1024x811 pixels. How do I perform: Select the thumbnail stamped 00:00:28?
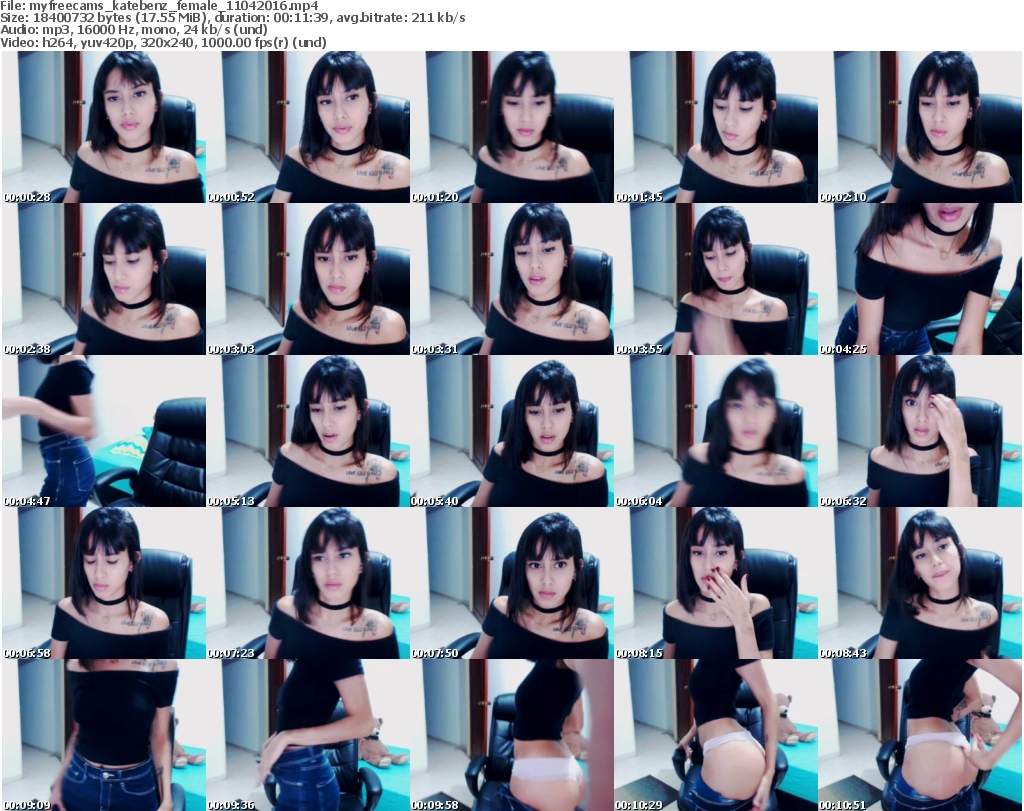tap(104, 127)
